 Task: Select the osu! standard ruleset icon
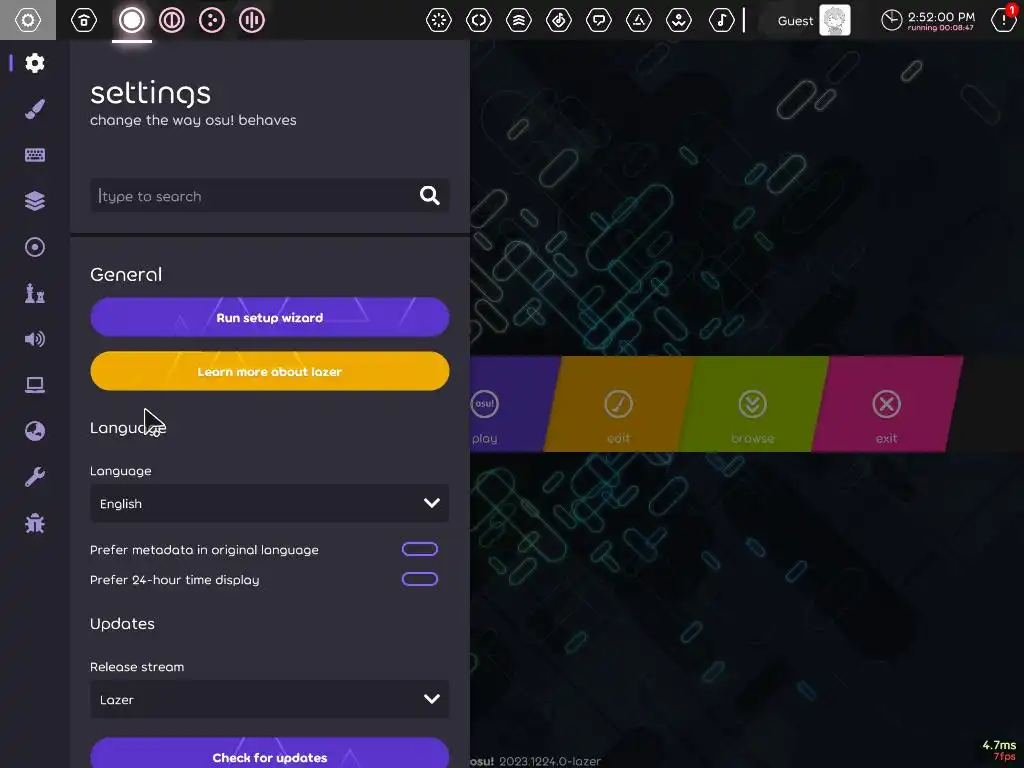(131, 20)
